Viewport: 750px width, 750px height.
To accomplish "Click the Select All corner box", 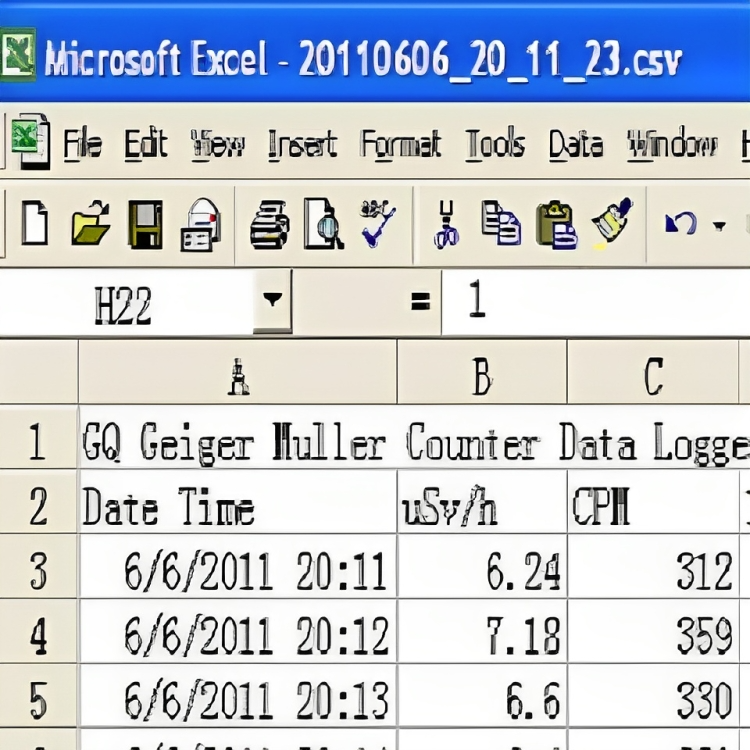I will (x=38, y=372).
